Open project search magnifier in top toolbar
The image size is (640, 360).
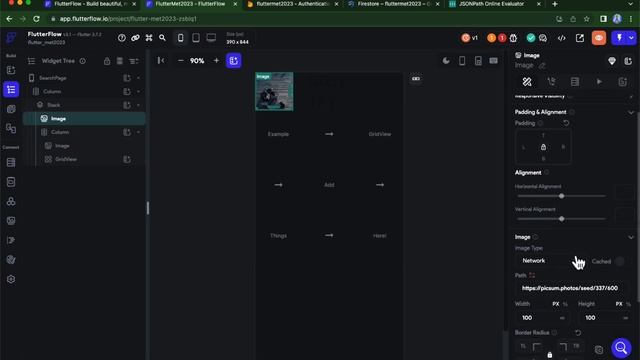pyautogui.click(x=162, y=38)
